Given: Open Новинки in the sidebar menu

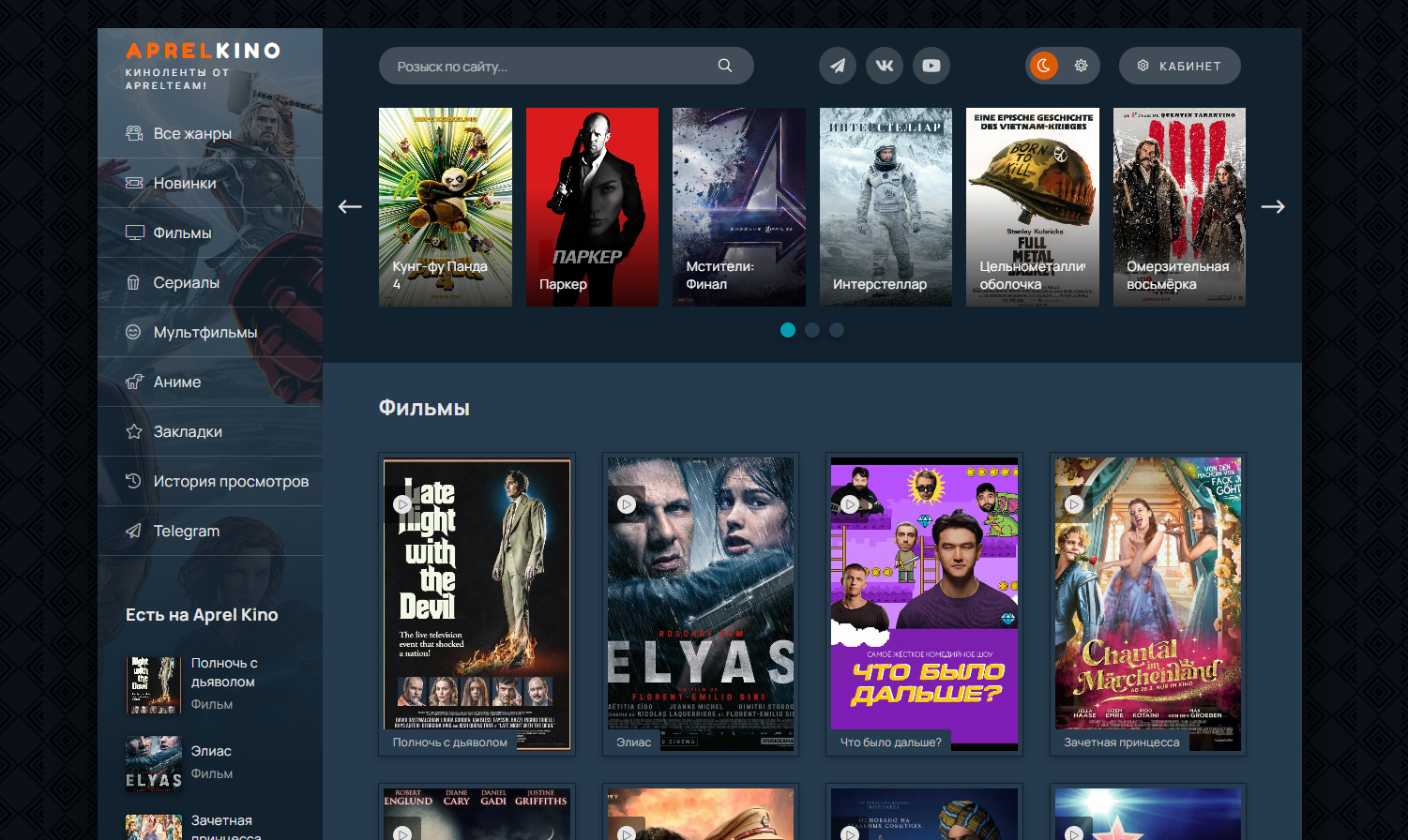Looking at the screenshot, I should pos(210,183).
